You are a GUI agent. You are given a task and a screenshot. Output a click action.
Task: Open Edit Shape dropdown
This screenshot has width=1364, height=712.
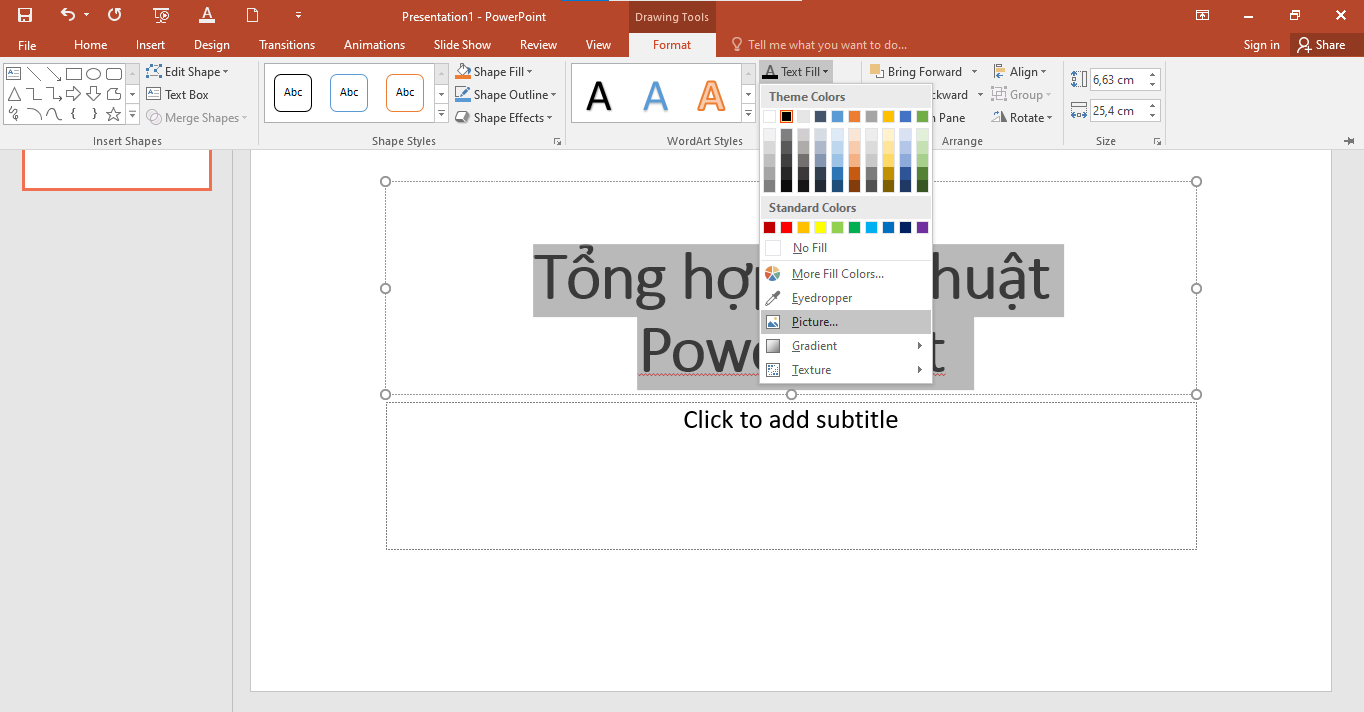point(188,72)
